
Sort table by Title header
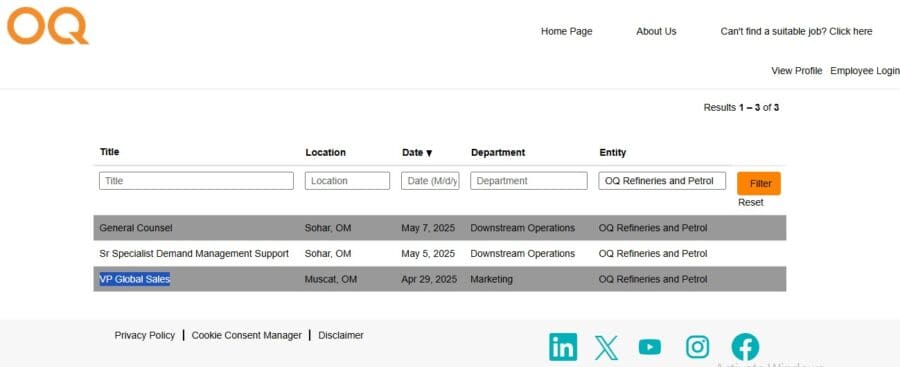point(110,152)
